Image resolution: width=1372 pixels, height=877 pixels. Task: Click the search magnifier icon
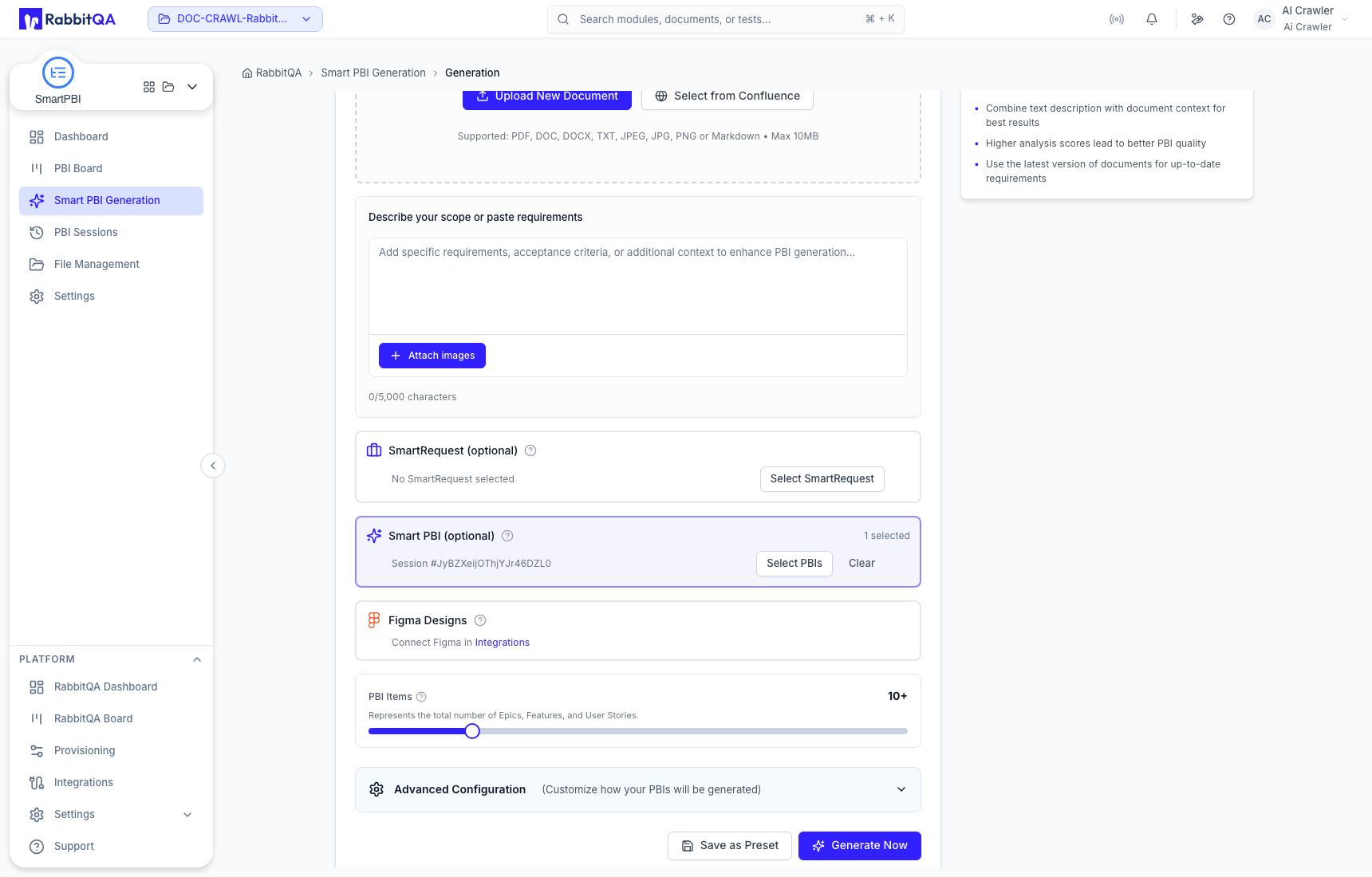[x=563, y=19]
